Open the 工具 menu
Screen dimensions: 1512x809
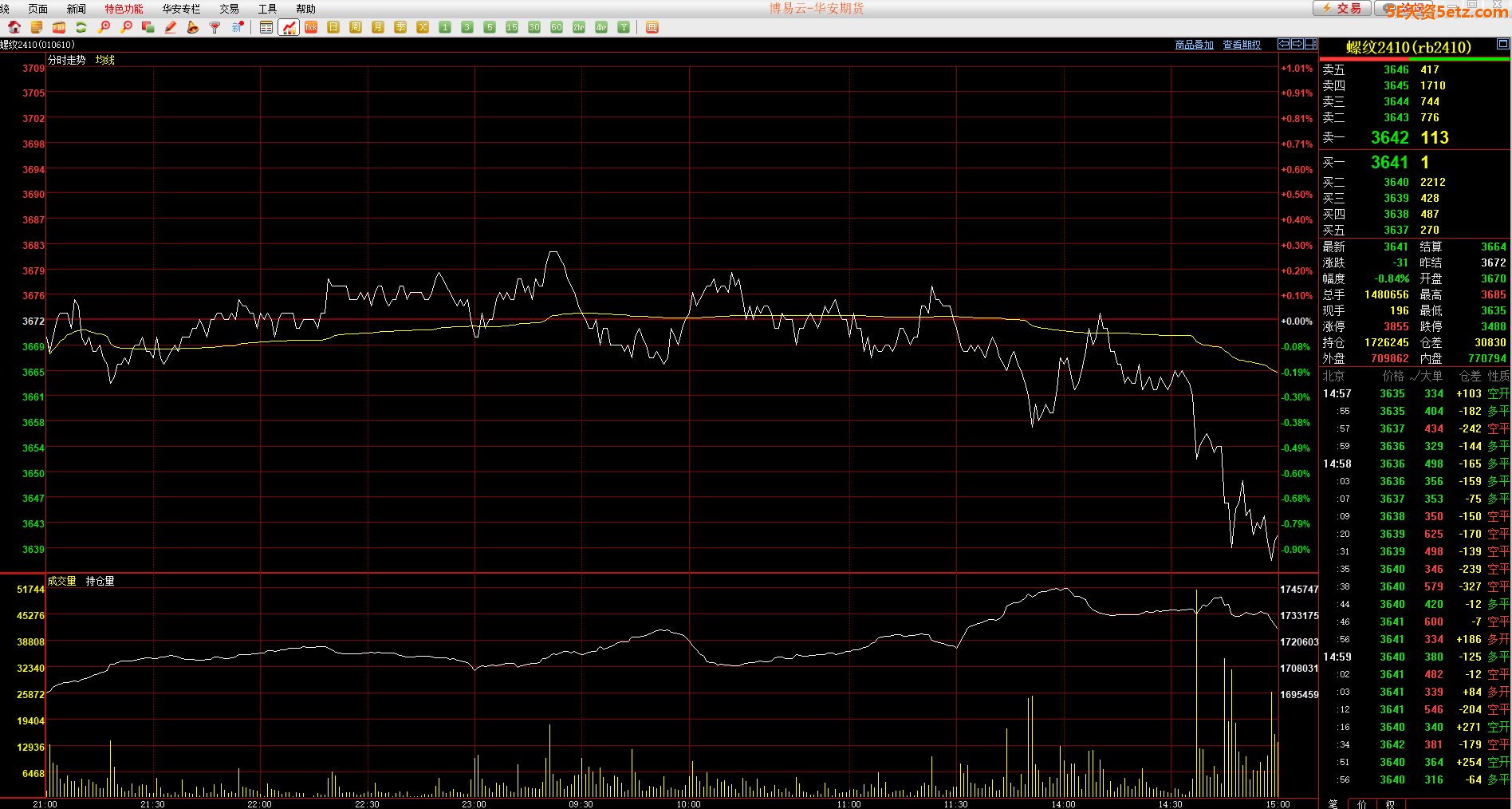point(267,9)
